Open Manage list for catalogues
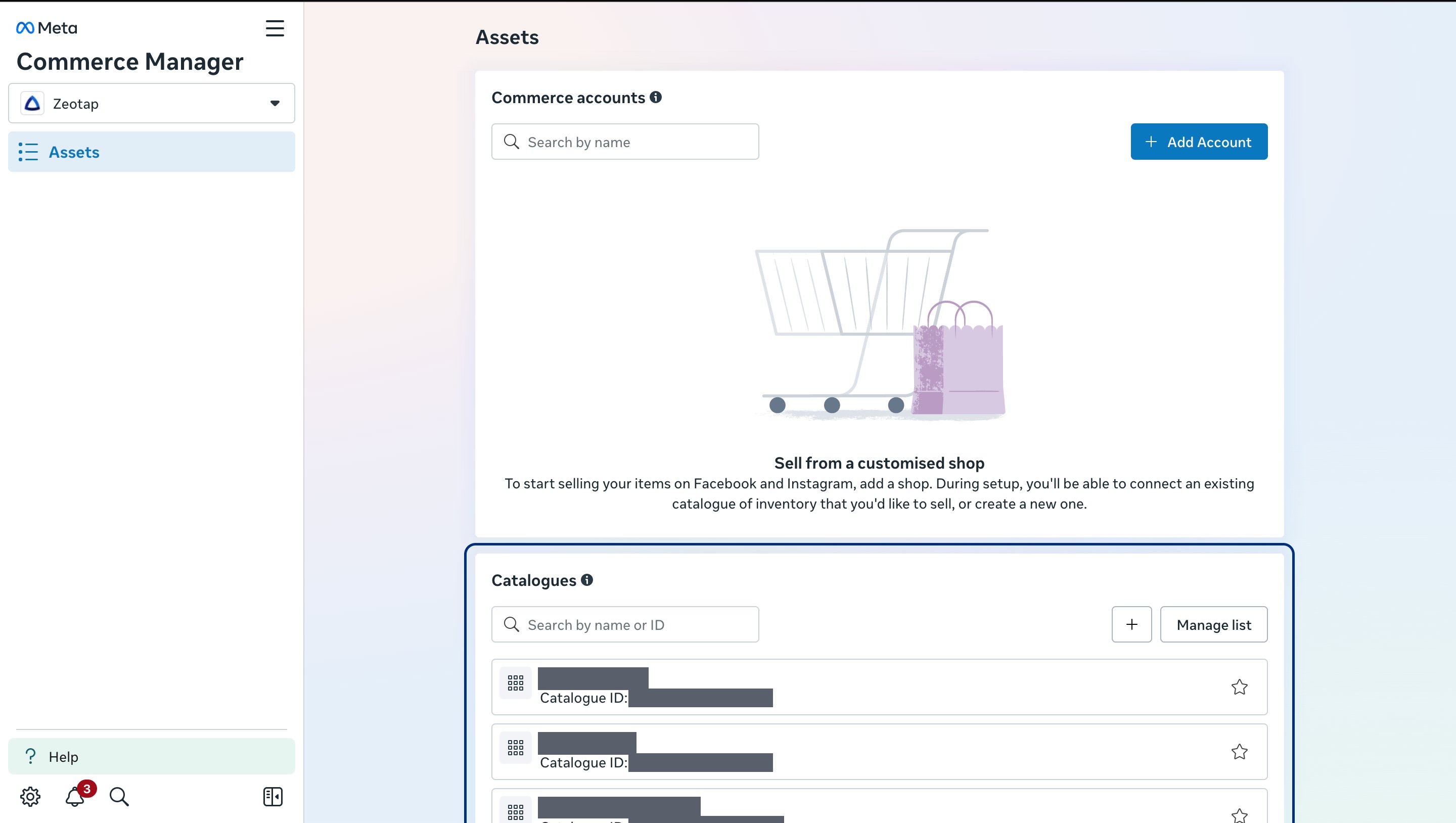 (x=1213, y=625)
